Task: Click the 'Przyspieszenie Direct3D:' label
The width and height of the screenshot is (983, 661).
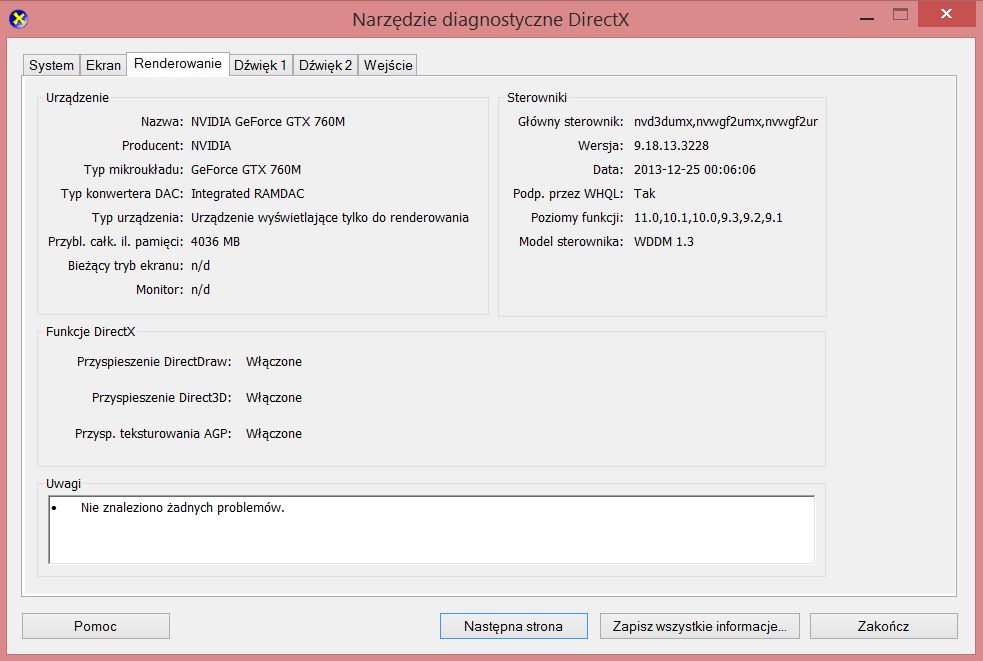Action: tap(162, 398)
